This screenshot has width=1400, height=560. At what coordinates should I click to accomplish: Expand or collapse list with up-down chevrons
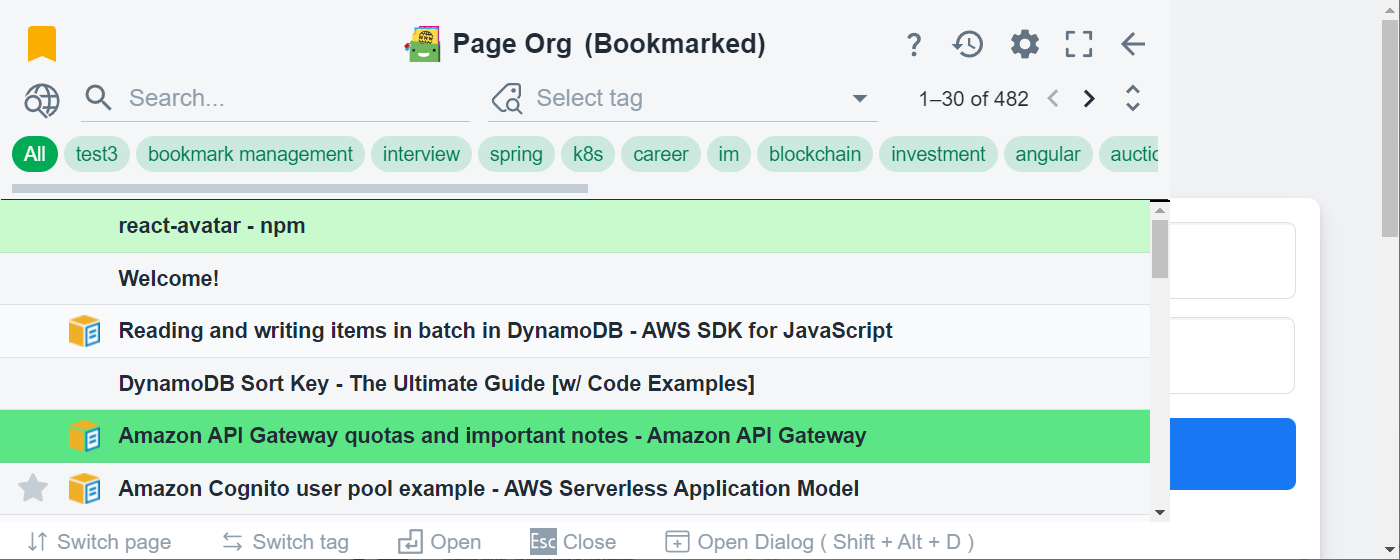tap(1133, 98)
